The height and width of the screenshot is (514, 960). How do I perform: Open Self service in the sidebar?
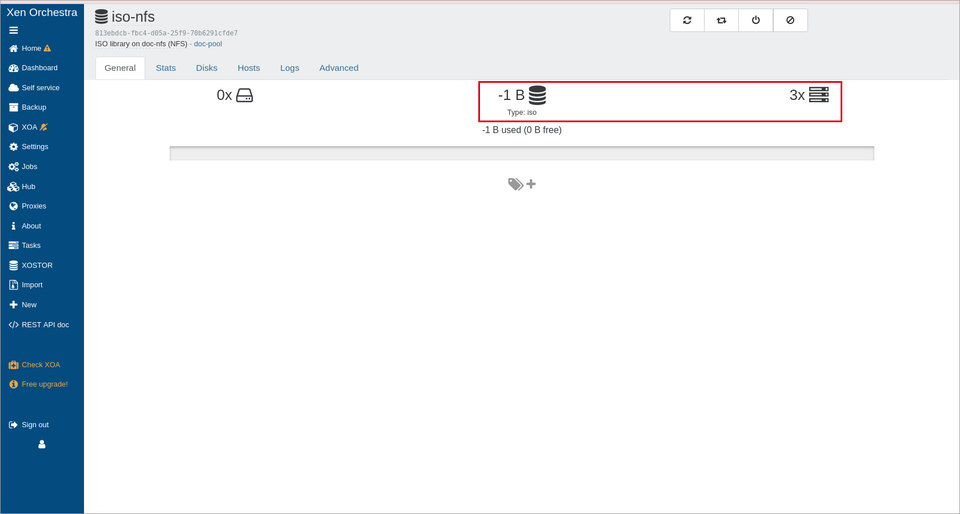[34, 88]
